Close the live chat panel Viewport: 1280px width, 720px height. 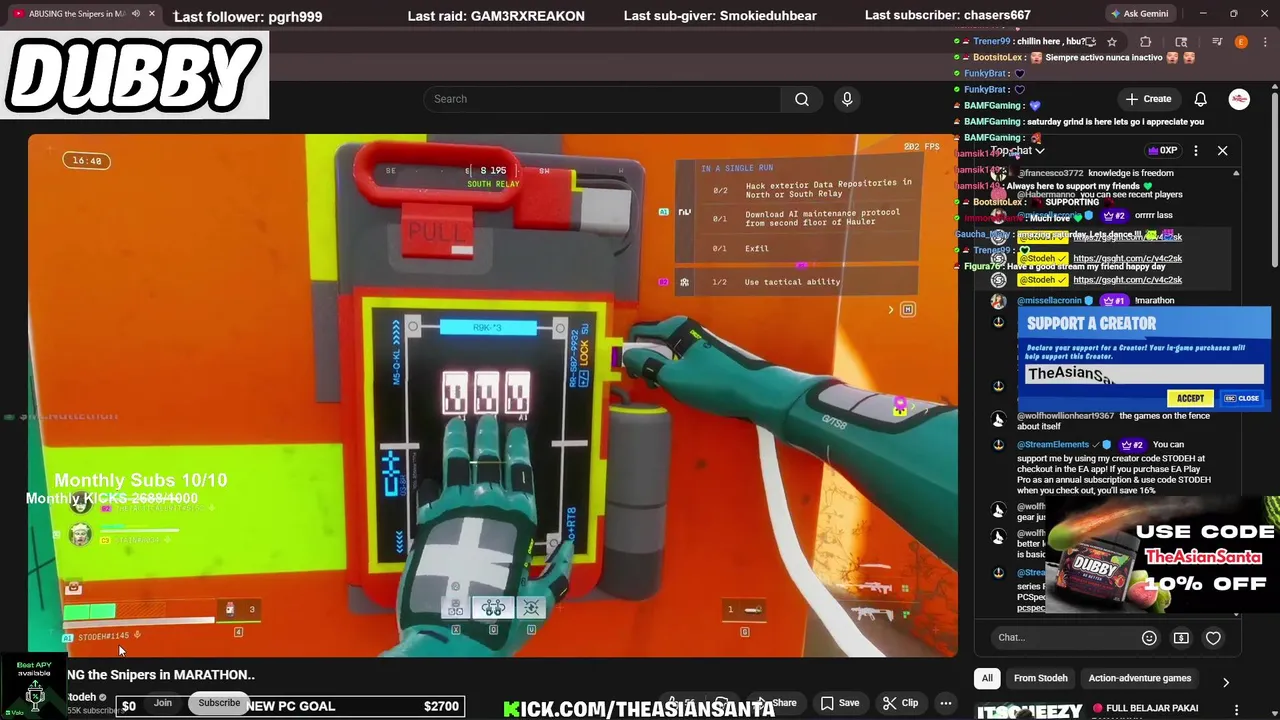[1222, 151]
